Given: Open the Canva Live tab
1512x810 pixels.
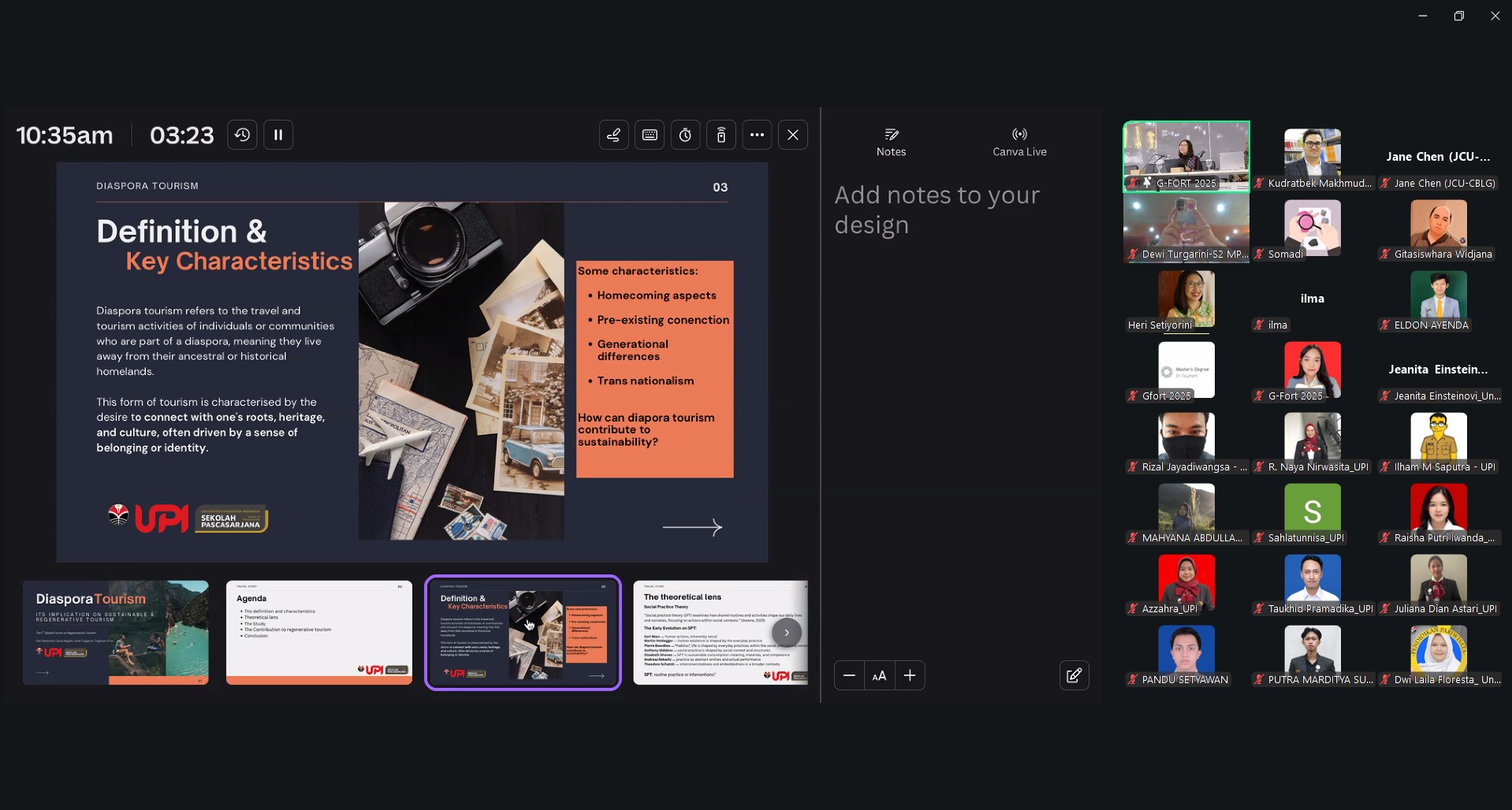Looking at the screenshot, I should [1019, 142].
